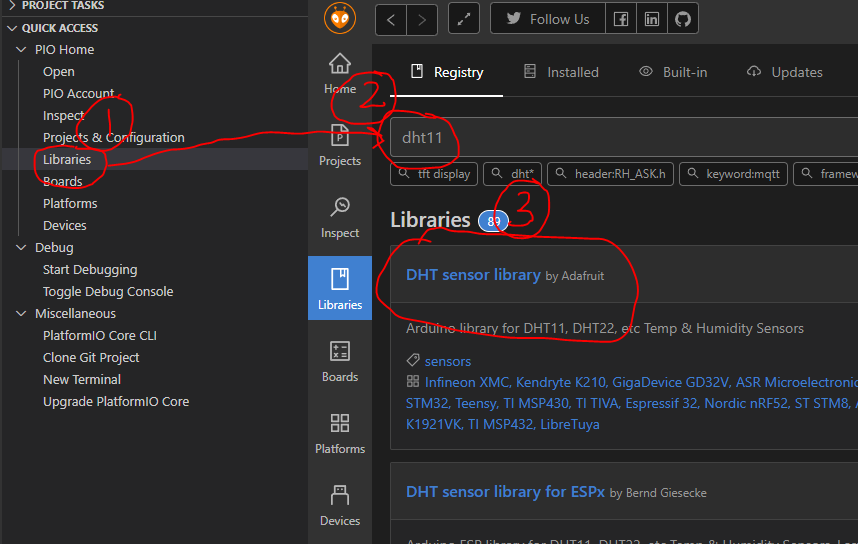Select Upgrade PlatformIO Core
Screen dimensions: 858x544
point(116,402)
